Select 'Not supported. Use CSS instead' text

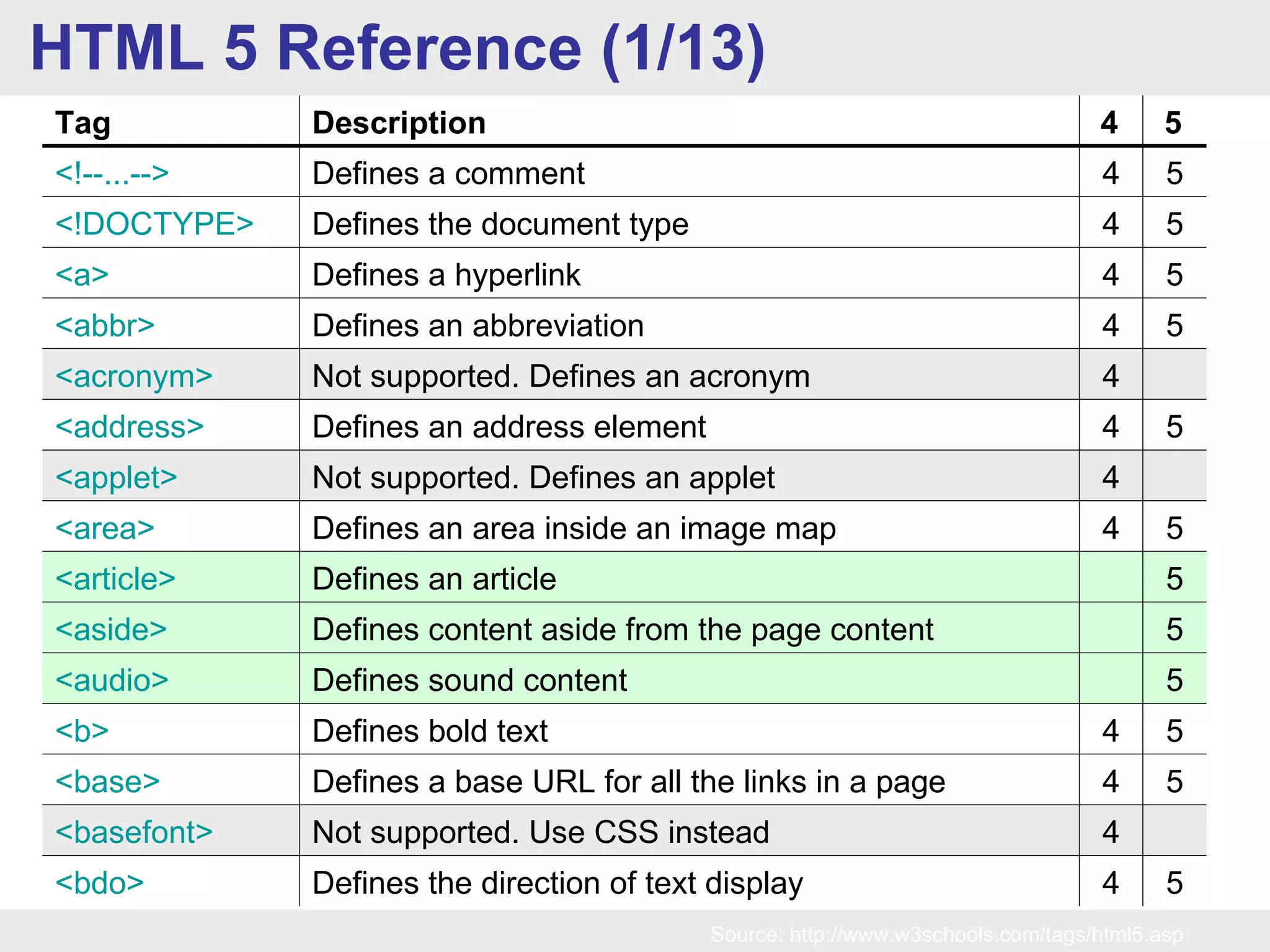(541, 832)
